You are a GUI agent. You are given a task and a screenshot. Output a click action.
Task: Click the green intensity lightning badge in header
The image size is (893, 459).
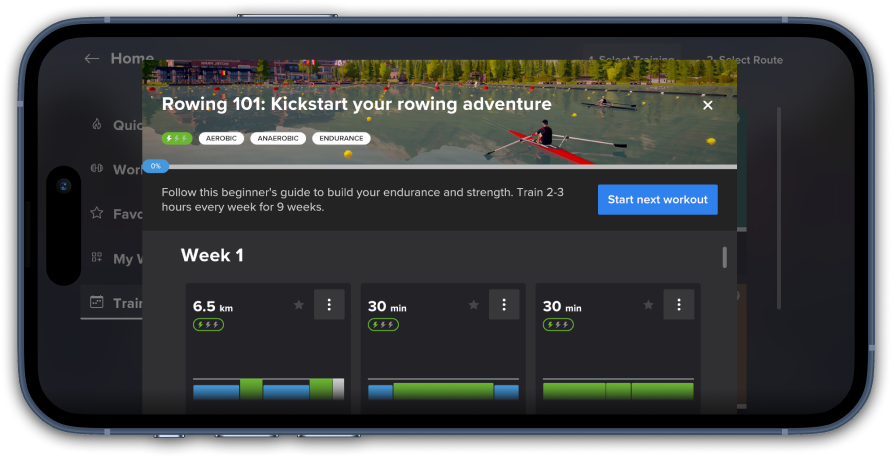coord(177,138)
